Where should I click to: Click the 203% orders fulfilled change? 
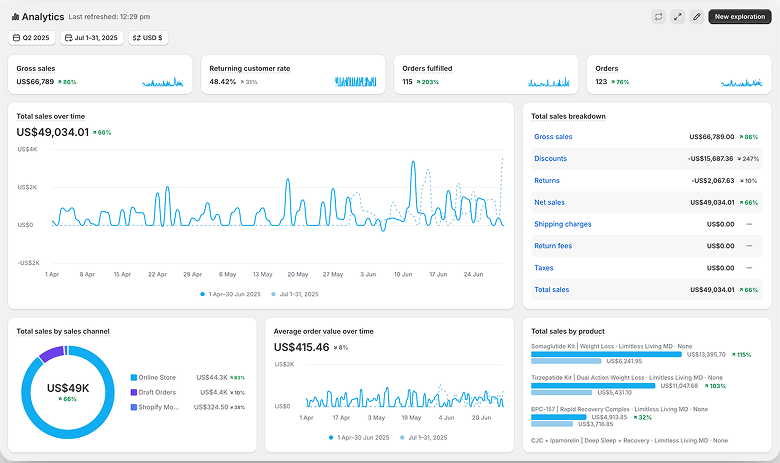428,82
